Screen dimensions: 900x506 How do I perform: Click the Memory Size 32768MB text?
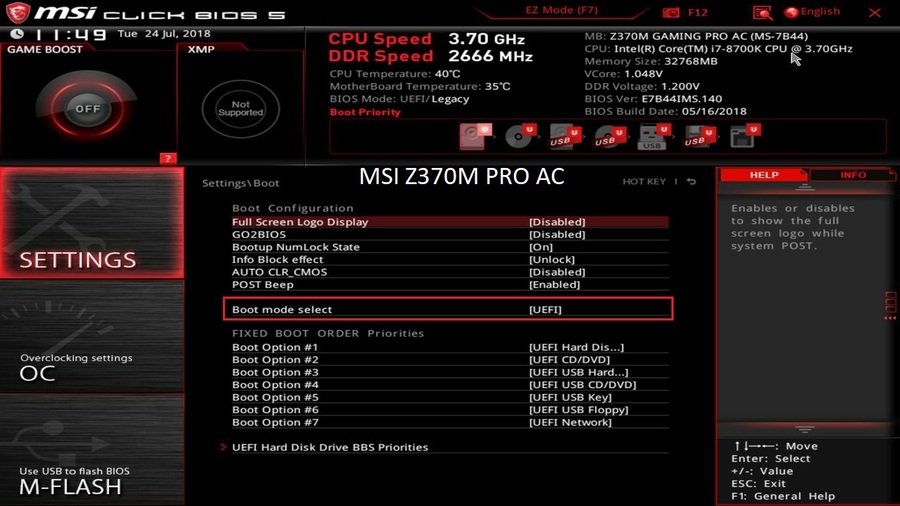[x=651, y=61]
